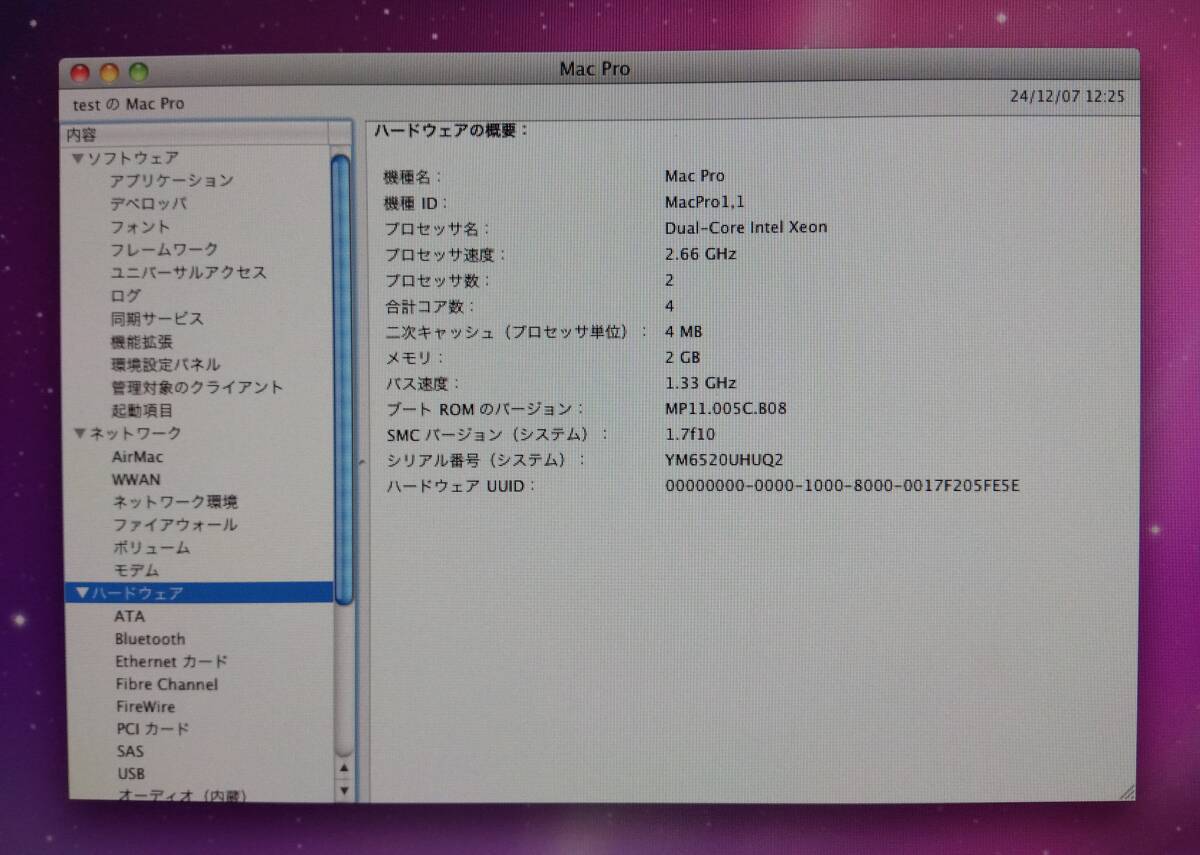
Task: Select フレームワーク in the sidebar
Action: click(164, 250)
